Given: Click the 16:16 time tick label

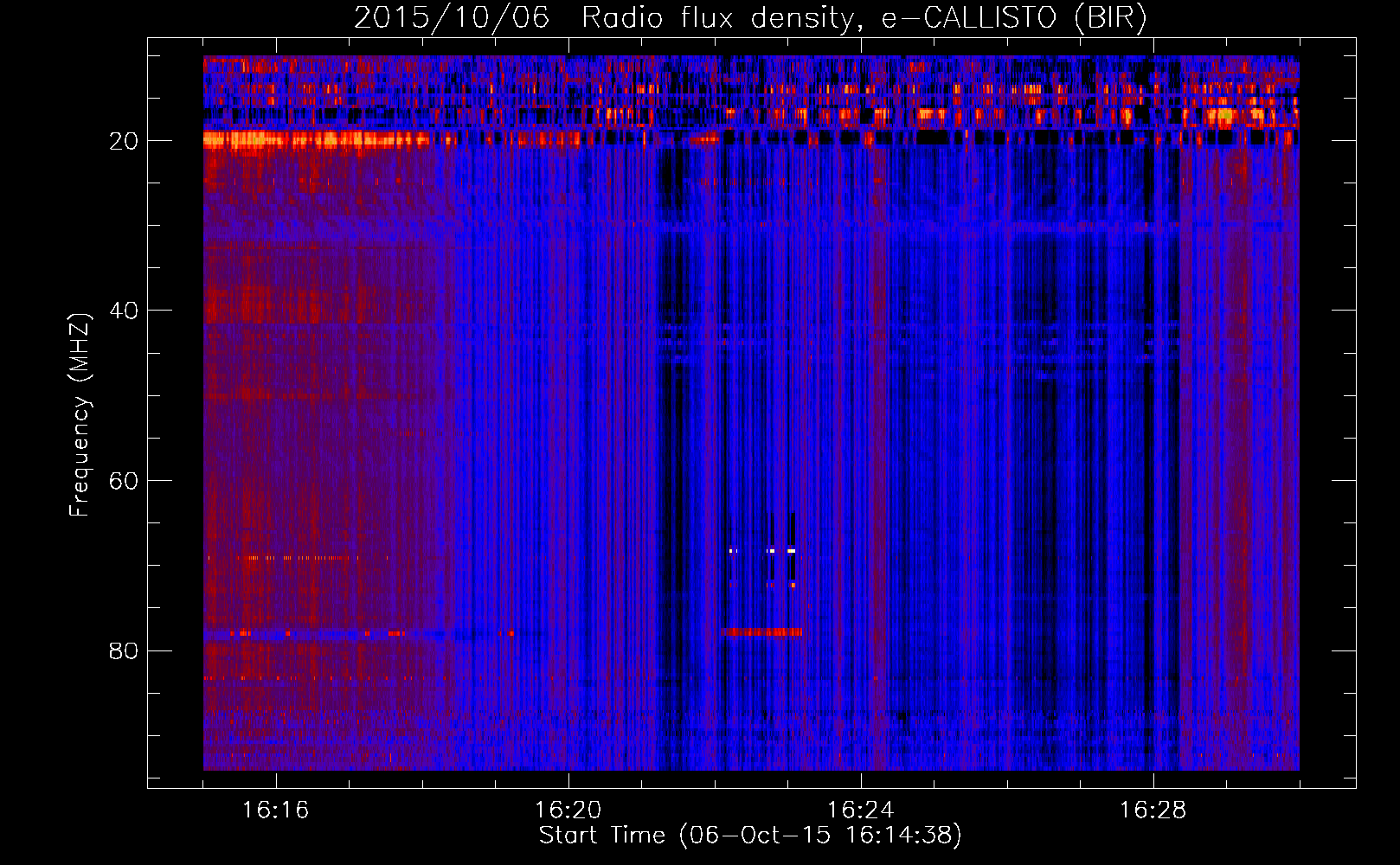Looking at the screenshot, I should point(275,811).
